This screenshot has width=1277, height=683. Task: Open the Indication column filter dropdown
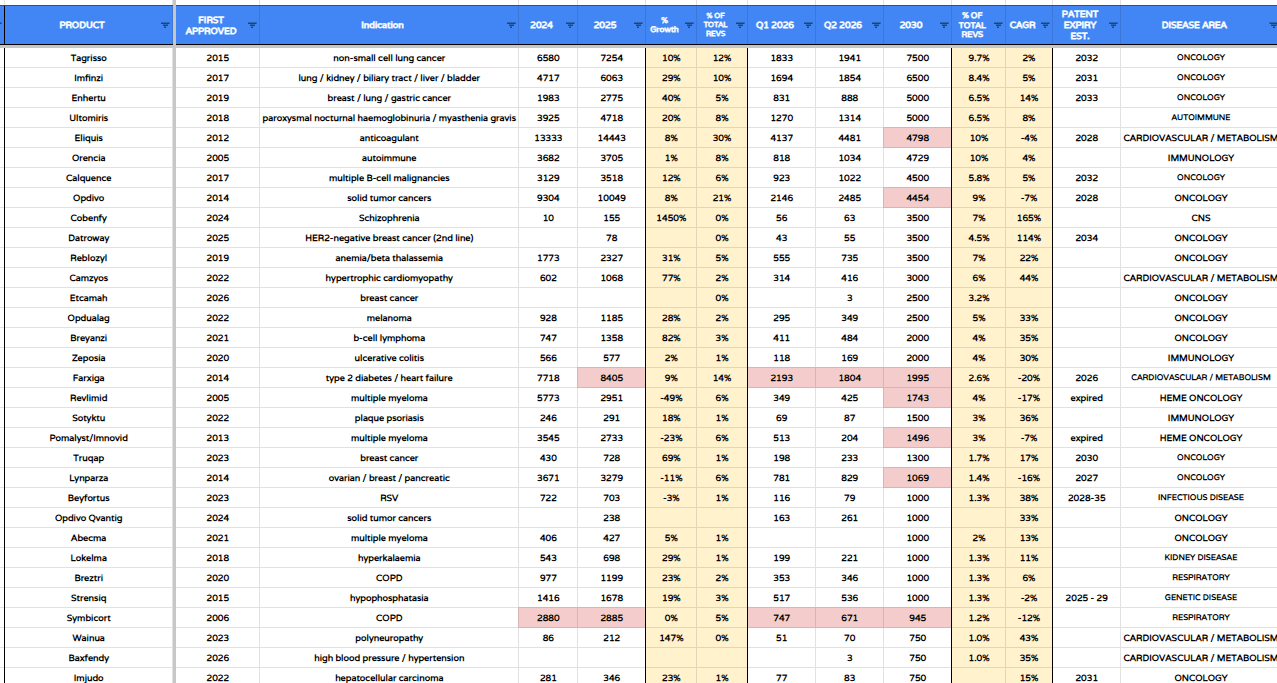[x=511, y=25]
